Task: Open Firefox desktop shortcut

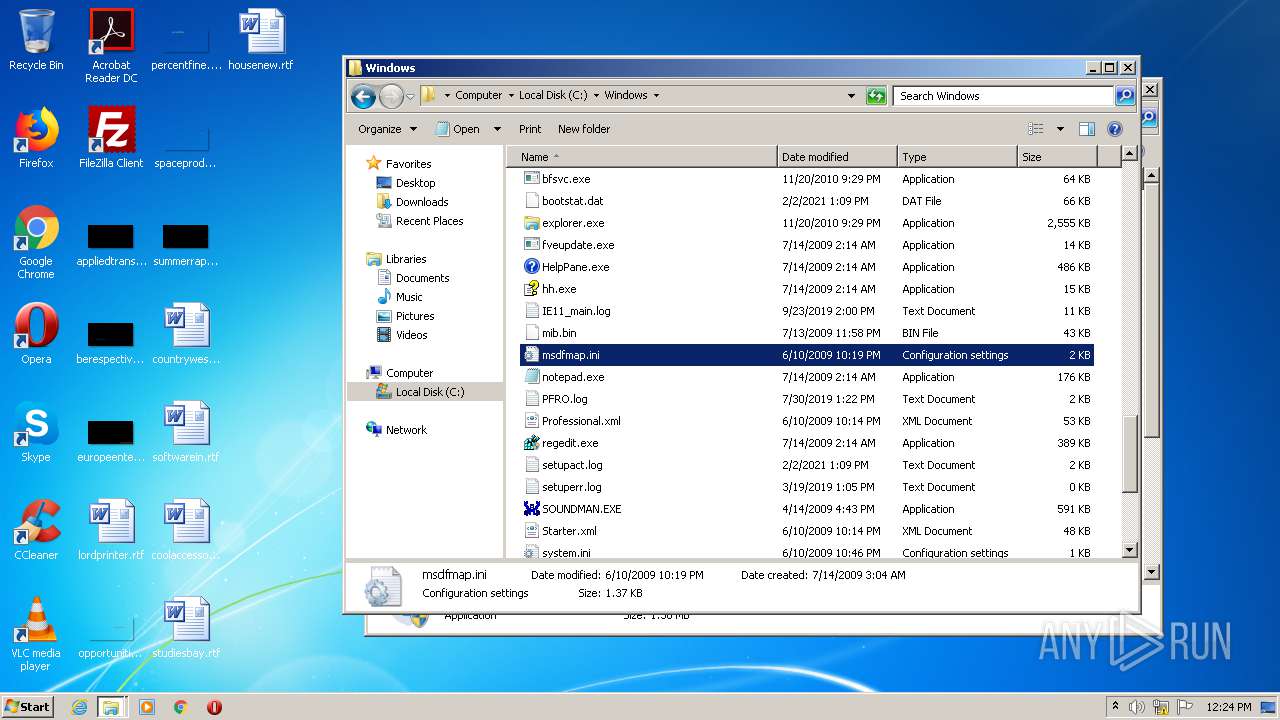Action: click(36, 138)
